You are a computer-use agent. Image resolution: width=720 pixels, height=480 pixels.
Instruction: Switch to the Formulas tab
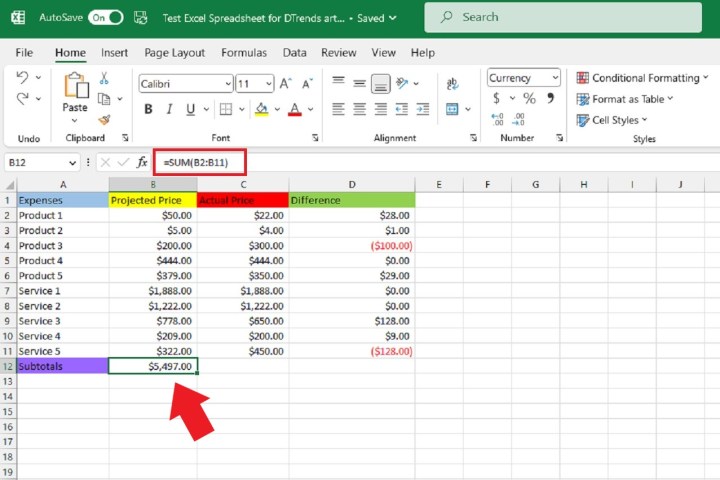click(243, 53)
